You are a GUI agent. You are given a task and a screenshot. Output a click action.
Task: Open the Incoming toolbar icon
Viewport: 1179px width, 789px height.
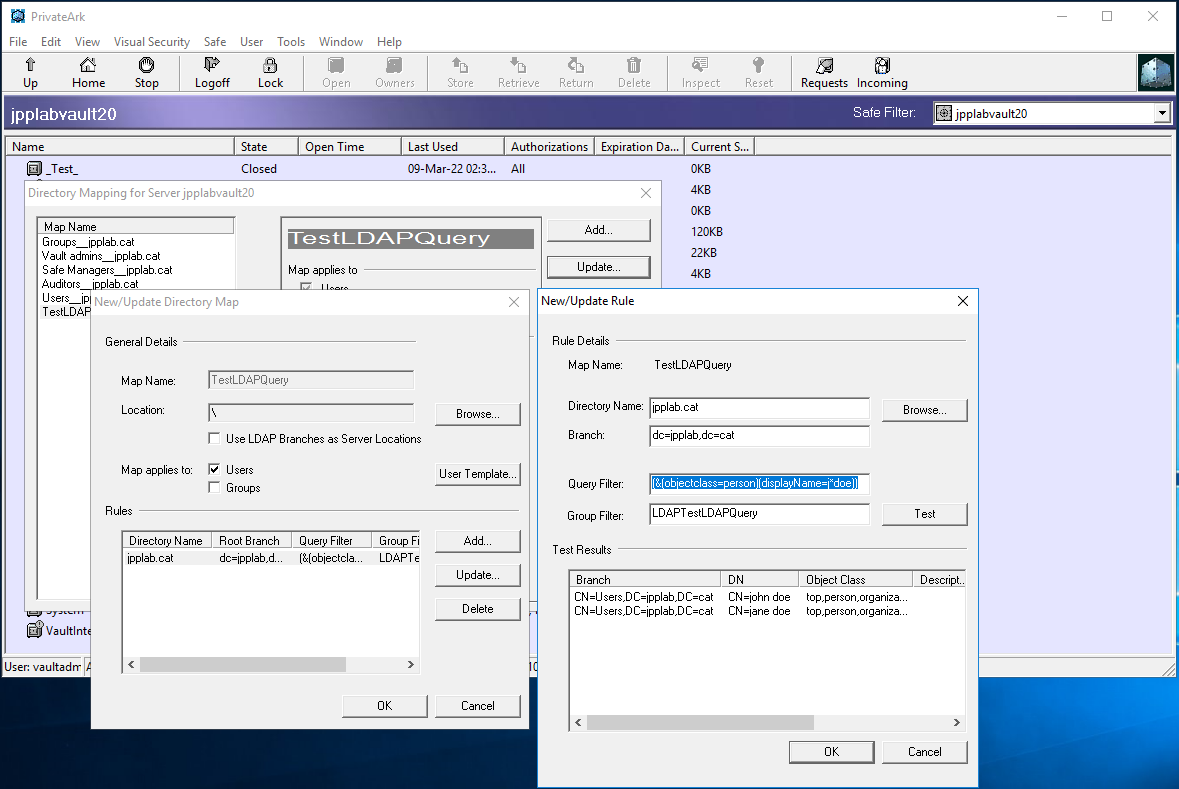pyautogui.click(x=881, y=71)
